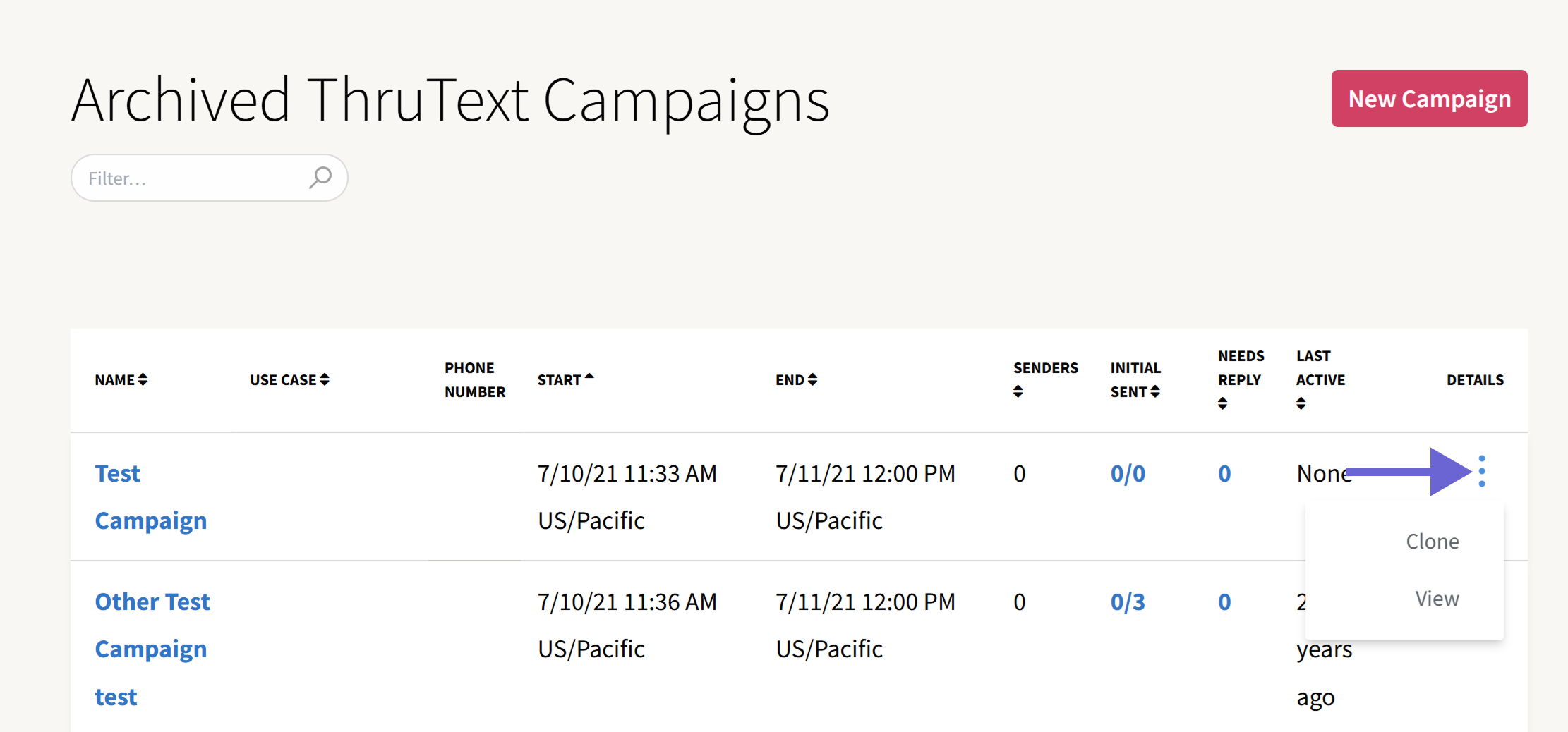This screenshot has height=732, width=1568.
Task: Click the End column sort icon
Action: coord(812,379)
